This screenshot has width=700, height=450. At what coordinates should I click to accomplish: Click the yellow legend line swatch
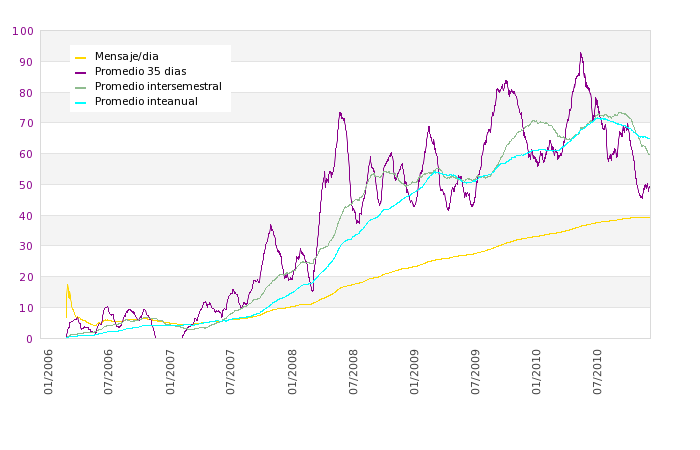click(x=81, y=56)
